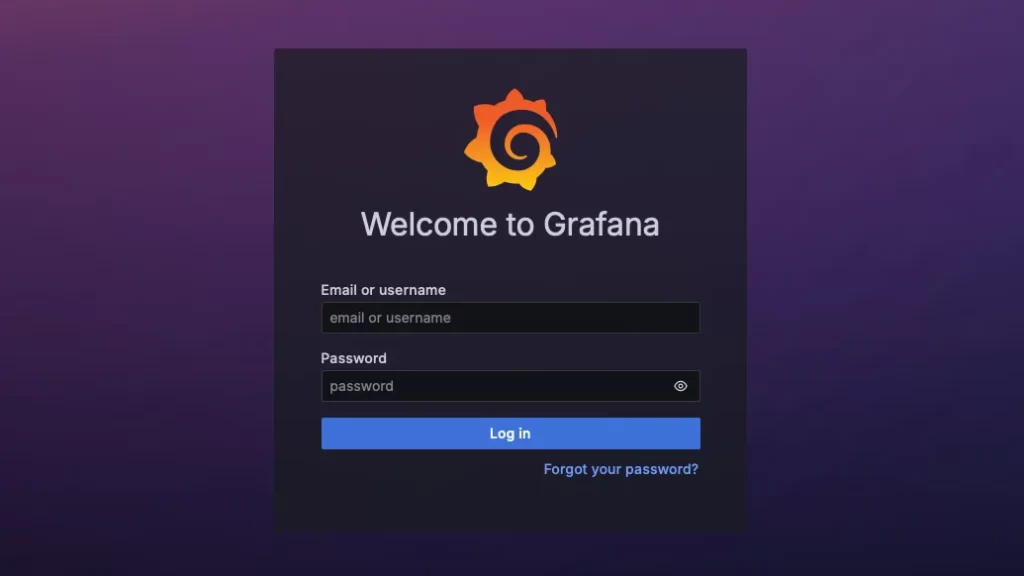Click the email or username placeholder text
The width and height of the screenshot is (1024, 576).
point(390,318)
